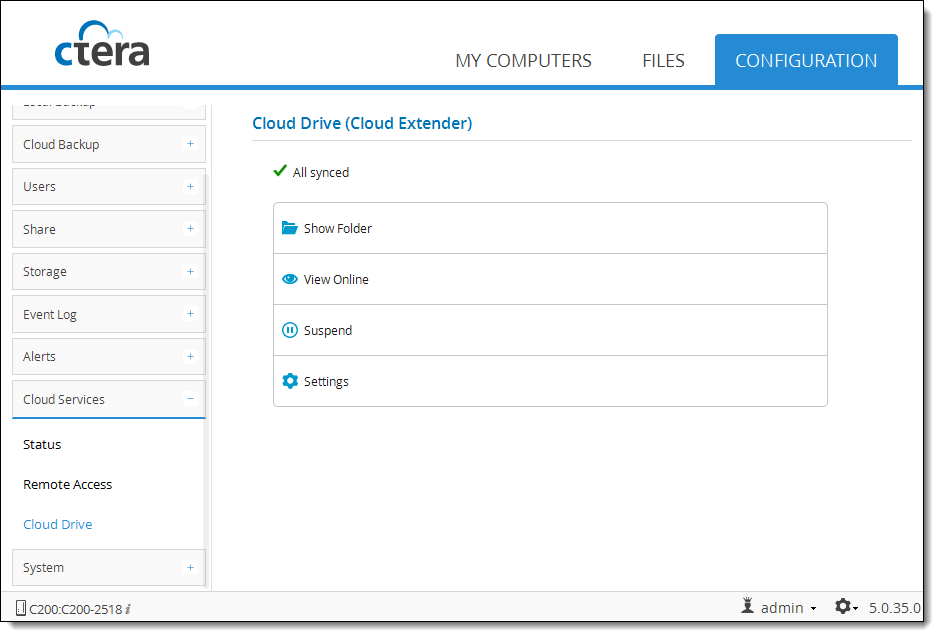Click the Cloud Drive (Cloud Extender) heading
The height and width of the screenshot is (637, 939).
[x=362, y=123]
